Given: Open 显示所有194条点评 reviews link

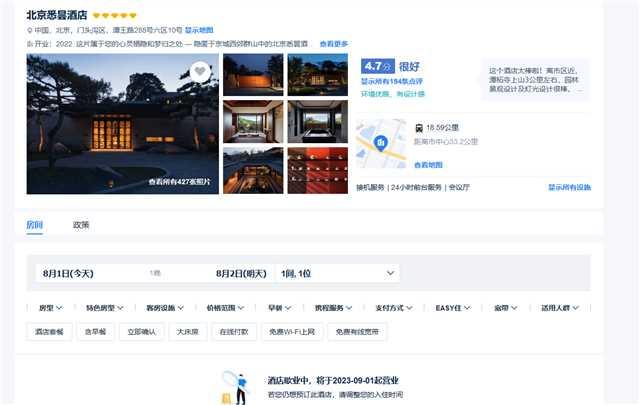Looking at the screenshot, I should pos(392,82).
